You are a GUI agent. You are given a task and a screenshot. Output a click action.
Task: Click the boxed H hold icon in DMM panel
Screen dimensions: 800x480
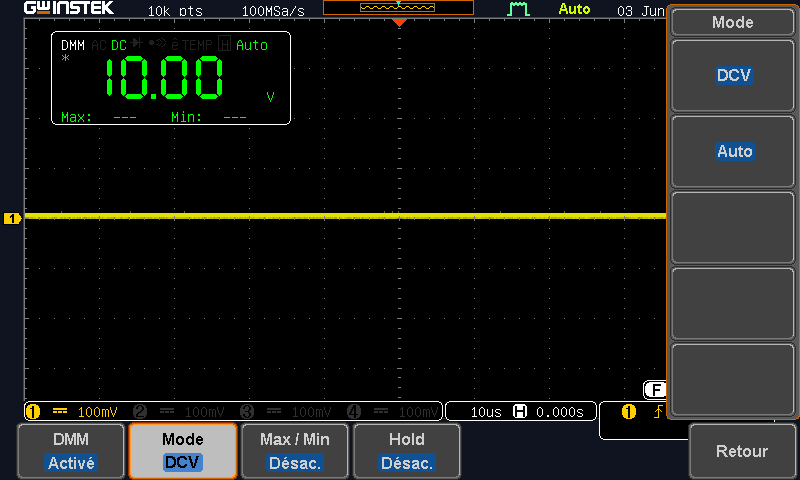[224, 44]
